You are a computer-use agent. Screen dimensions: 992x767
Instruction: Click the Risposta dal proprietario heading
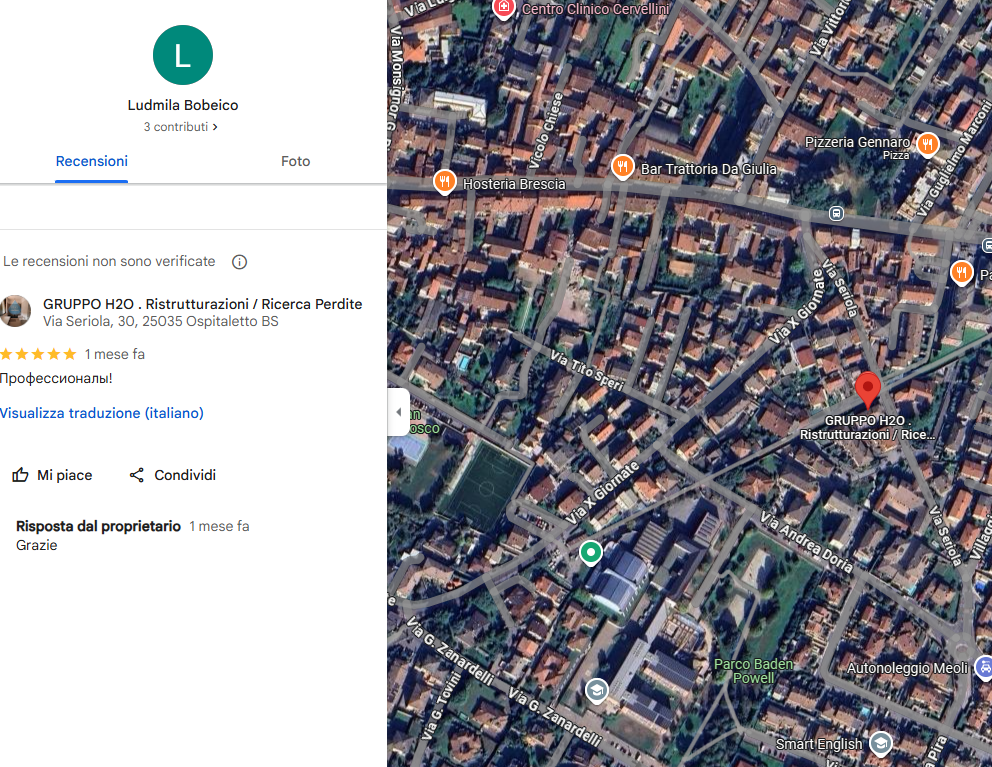98,527
